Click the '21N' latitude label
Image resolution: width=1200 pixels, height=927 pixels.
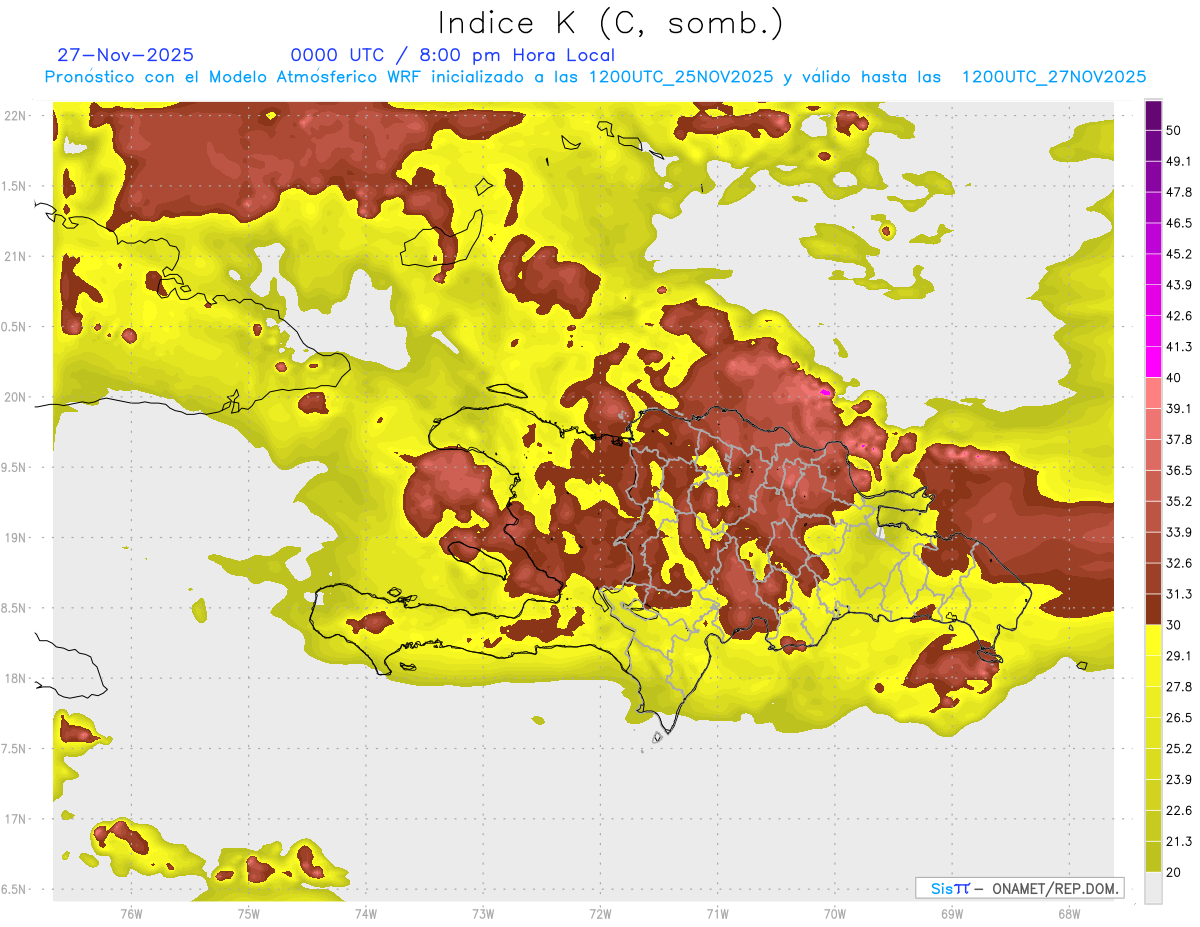(x=15, y=256)
